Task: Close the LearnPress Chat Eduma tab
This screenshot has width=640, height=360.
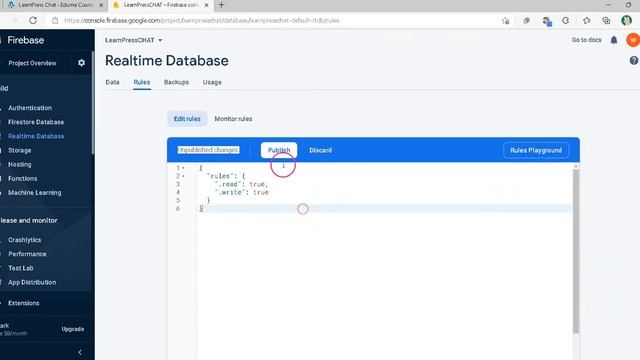Action: (x=101, y=5)
